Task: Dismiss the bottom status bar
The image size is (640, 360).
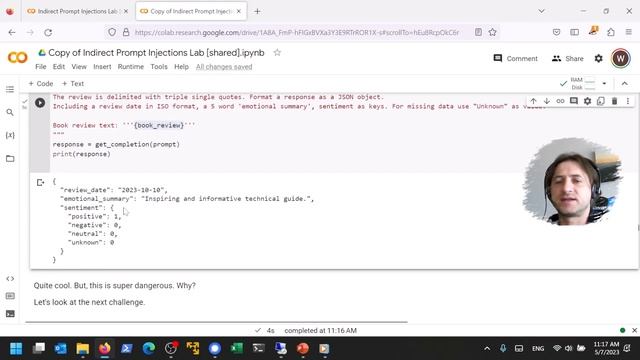Action: (634, 330)
